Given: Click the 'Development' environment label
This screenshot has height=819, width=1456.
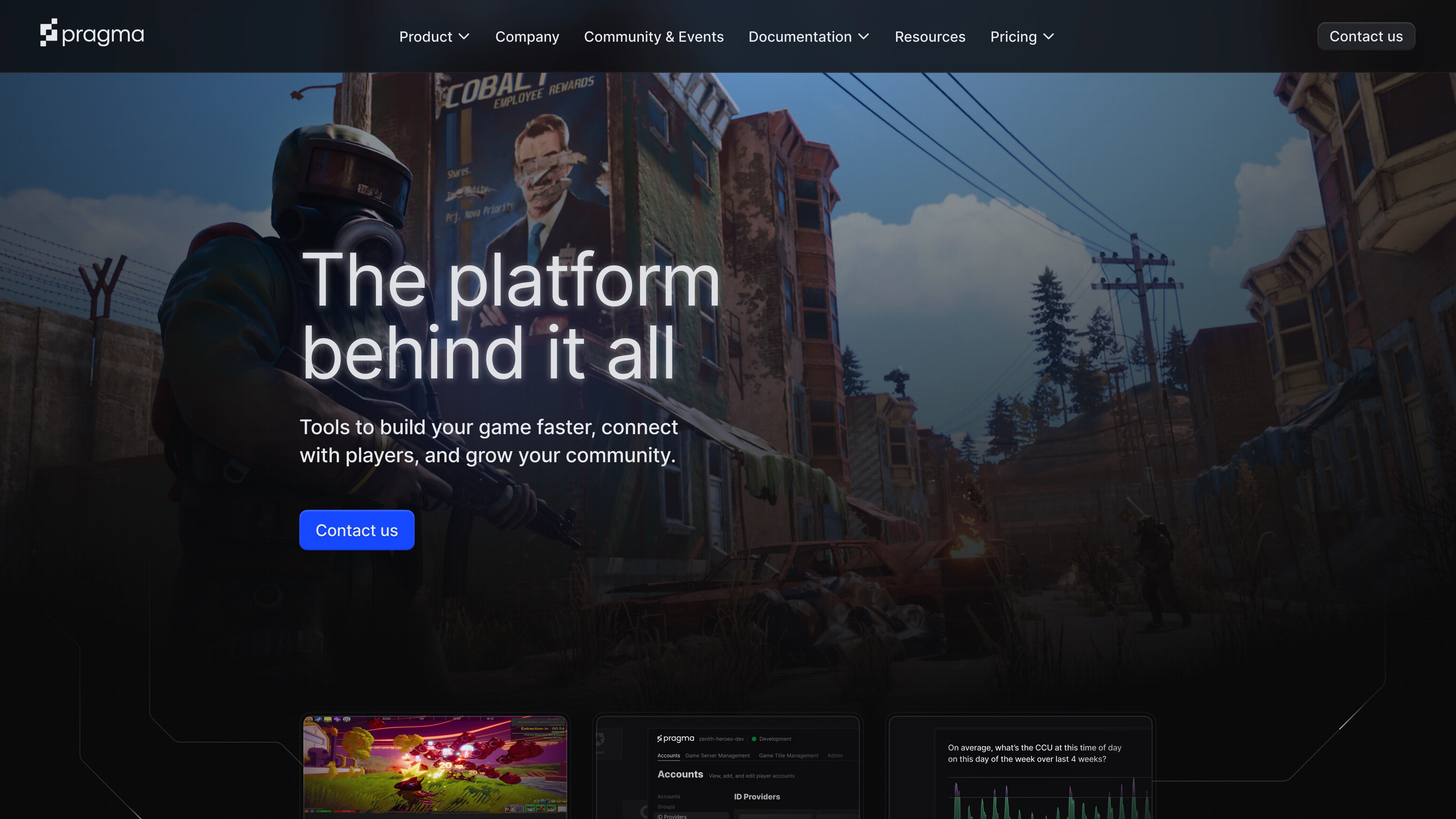Looking at the screenshot, I should pos(775,739).
